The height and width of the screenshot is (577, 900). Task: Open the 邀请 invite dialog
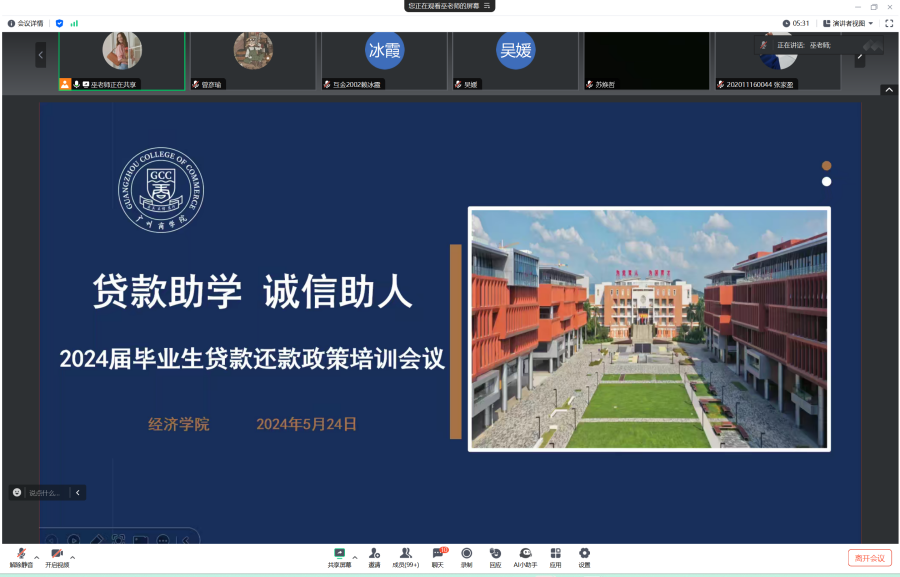(x=374, y=556)
